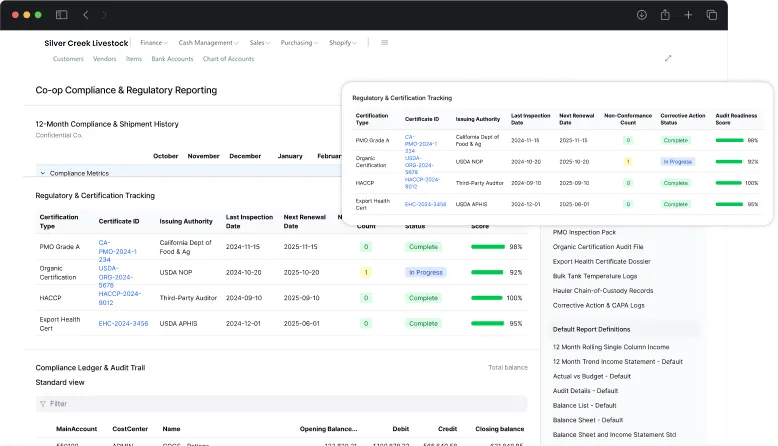Go back using the browser back arrow
Viewport: 778px width, 446px height.
click(x=86, y=15)
